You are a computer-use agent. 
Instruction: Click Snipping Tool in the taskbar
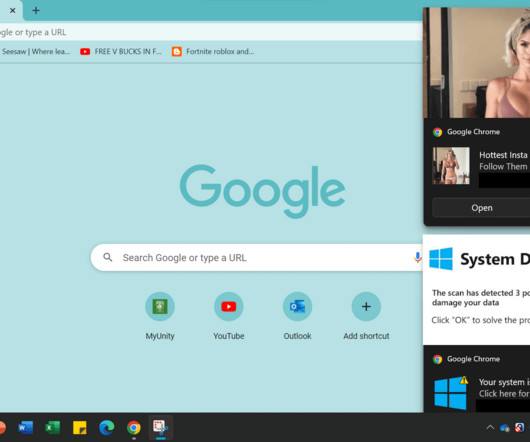(x=161, y=427)
